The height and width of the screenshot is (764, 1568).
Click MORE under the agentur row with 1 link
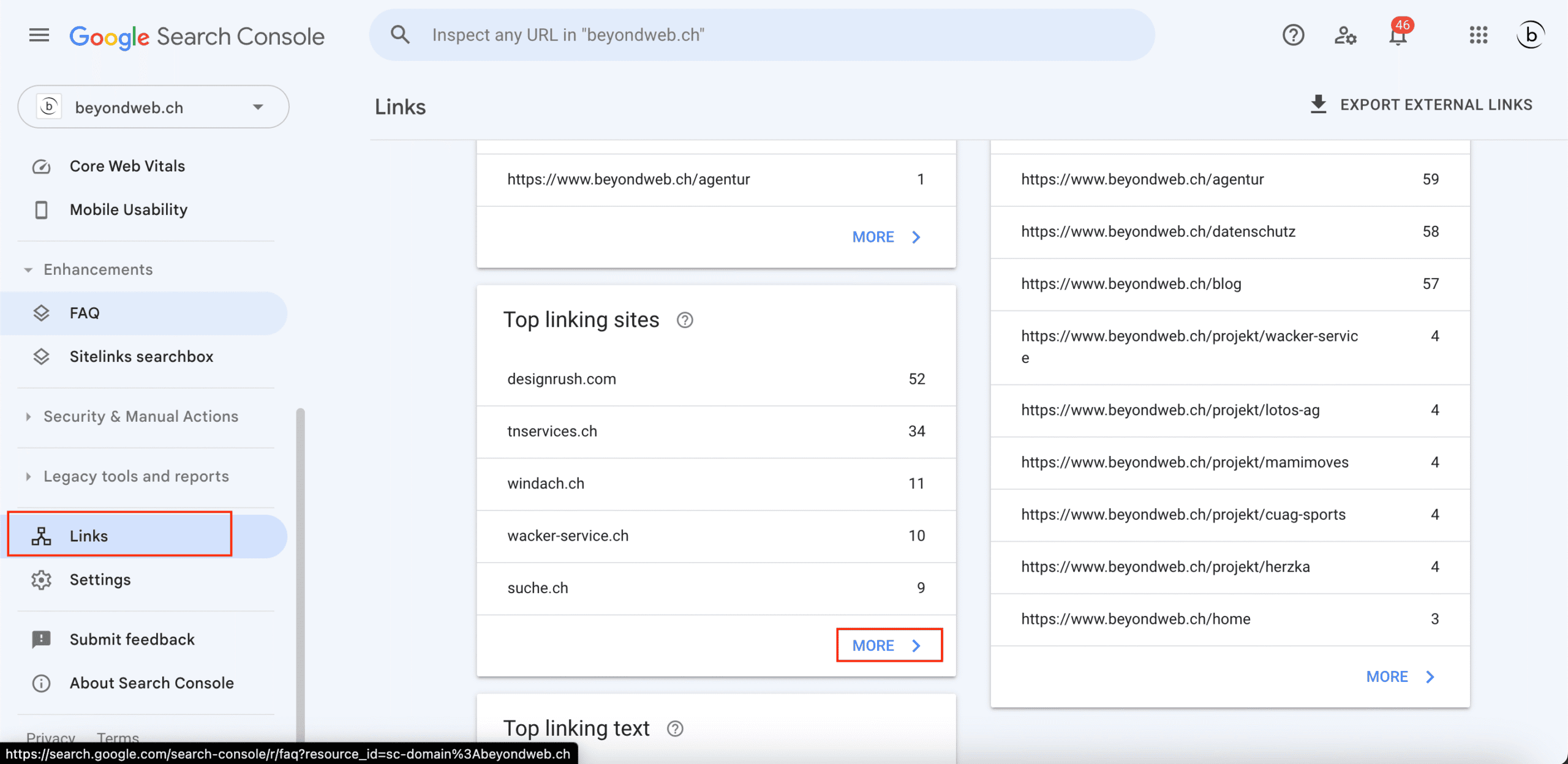point(888,237)
